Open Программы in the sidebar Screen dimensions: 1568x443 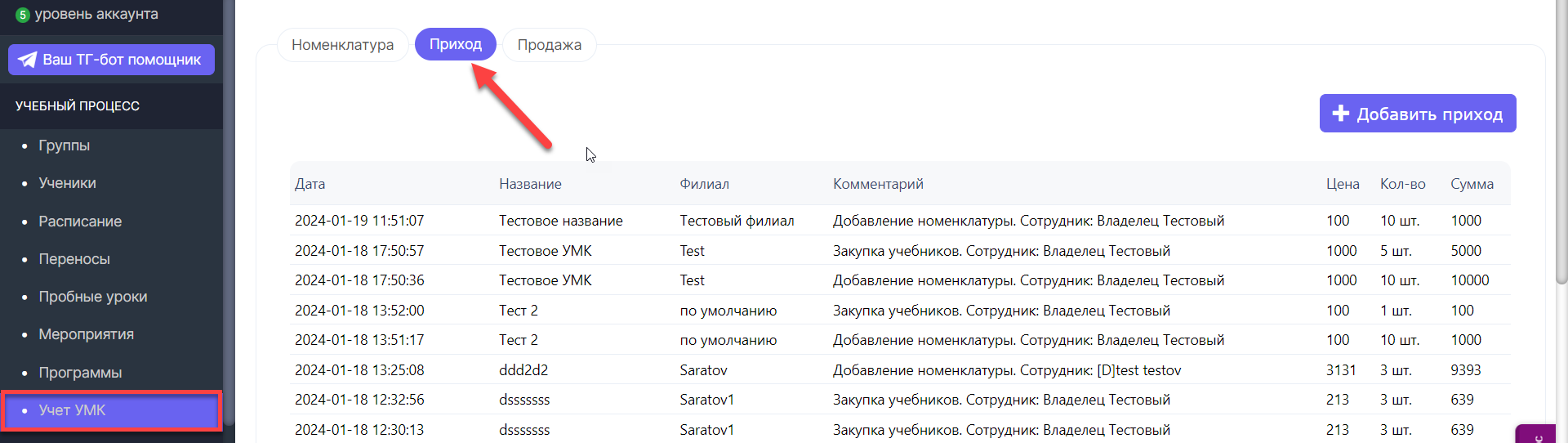pos(80,373)
